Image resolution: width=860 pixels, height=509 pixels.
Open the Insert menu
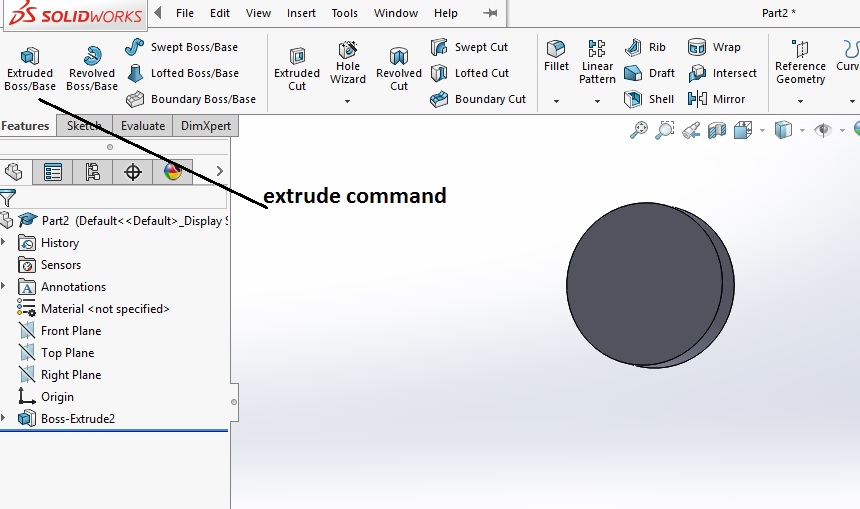point(301,13)
